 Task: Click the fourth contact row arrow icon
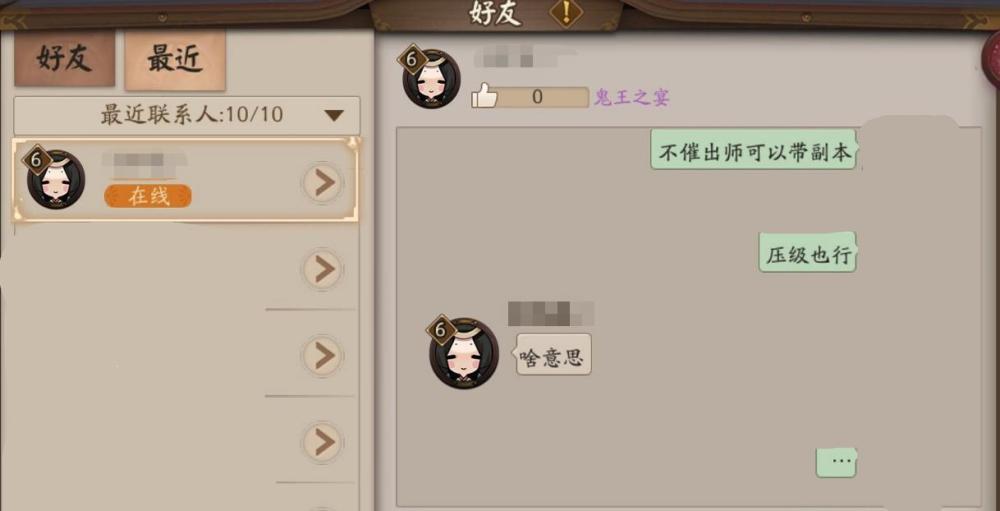click(x=323, y=441)
